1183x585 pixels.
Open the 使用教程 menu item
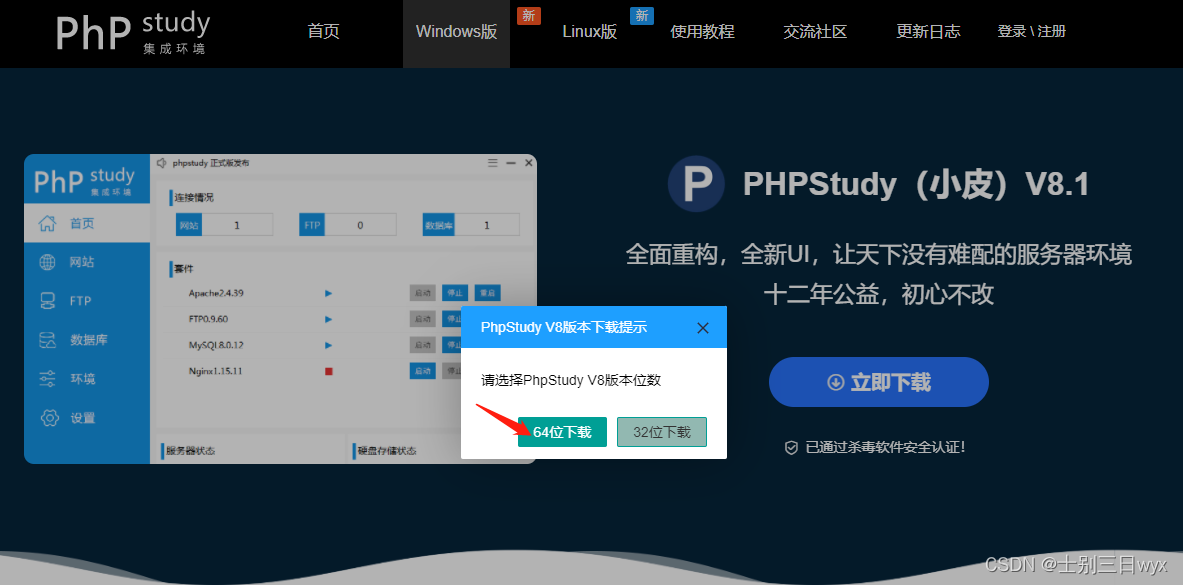click(702, 31)
